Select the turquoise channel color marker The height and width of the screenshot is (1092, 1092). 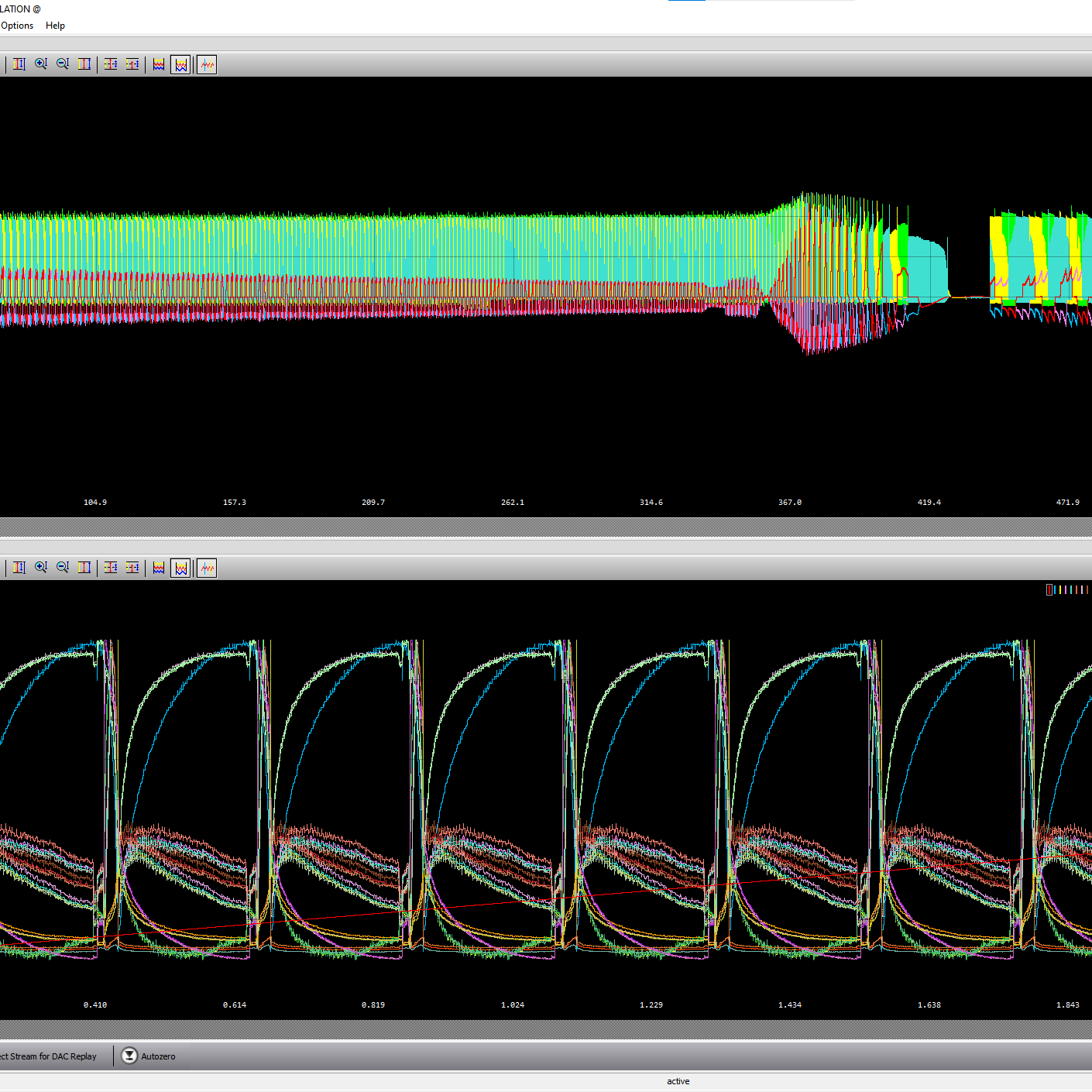click(1071, 590)
